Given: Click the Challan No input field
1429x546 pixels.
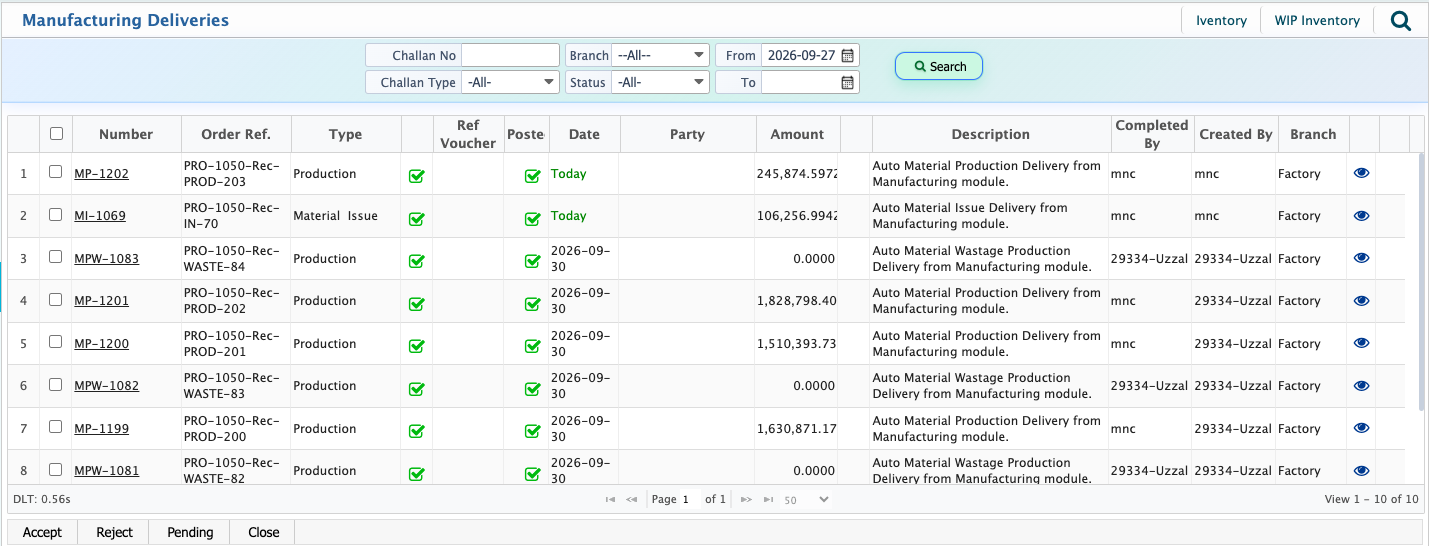Looking at the screenshot, I should (x=510, y=56).
